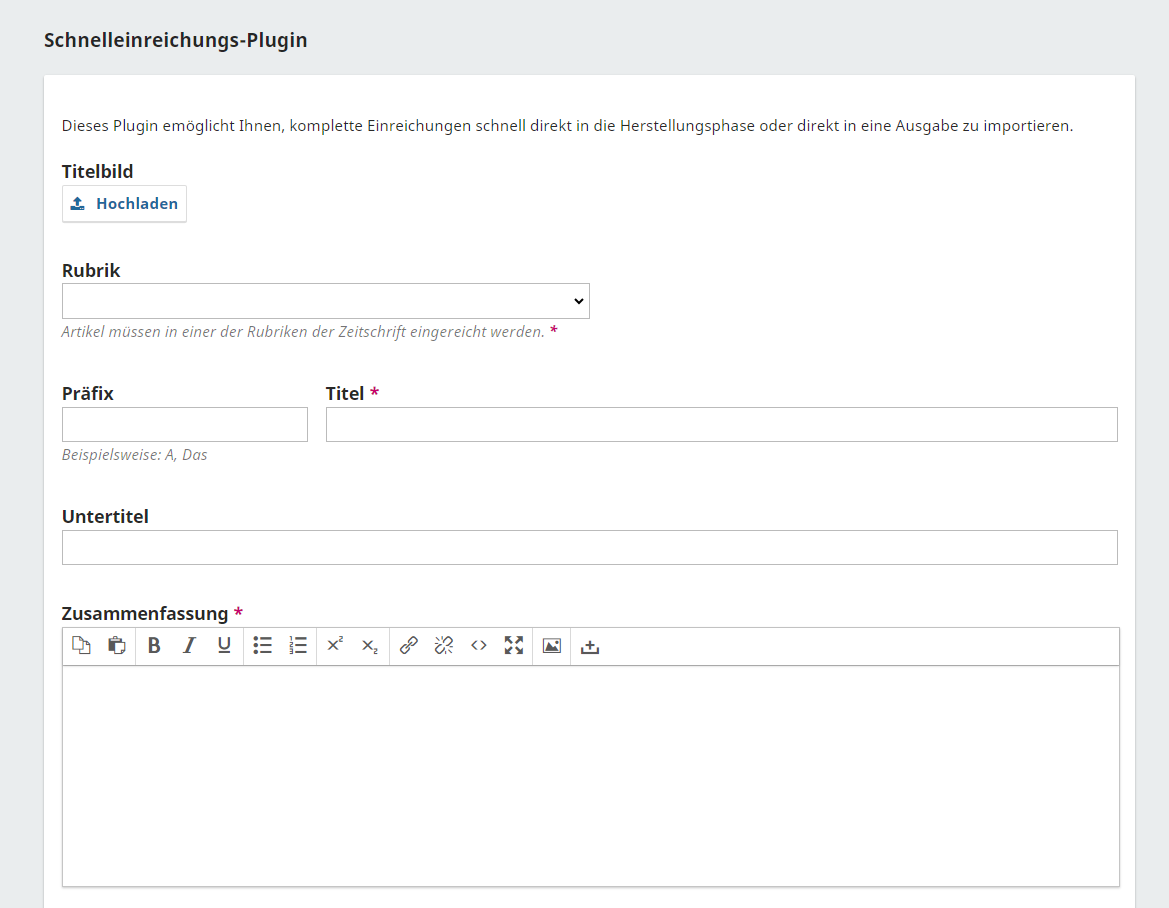Click the Untertitel input field

[x=589, y=548]
